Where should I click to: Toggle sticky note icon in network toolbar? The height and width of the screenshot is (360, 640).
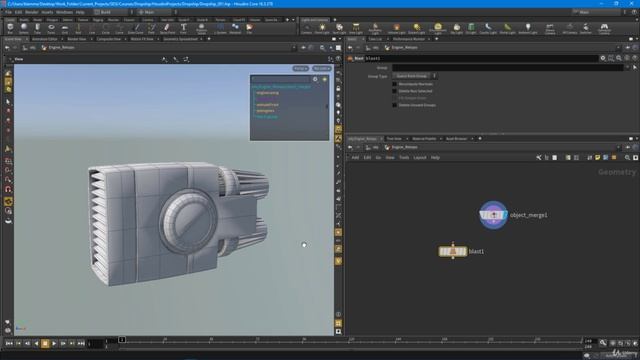pyautogui.click(x=598, y=158)
